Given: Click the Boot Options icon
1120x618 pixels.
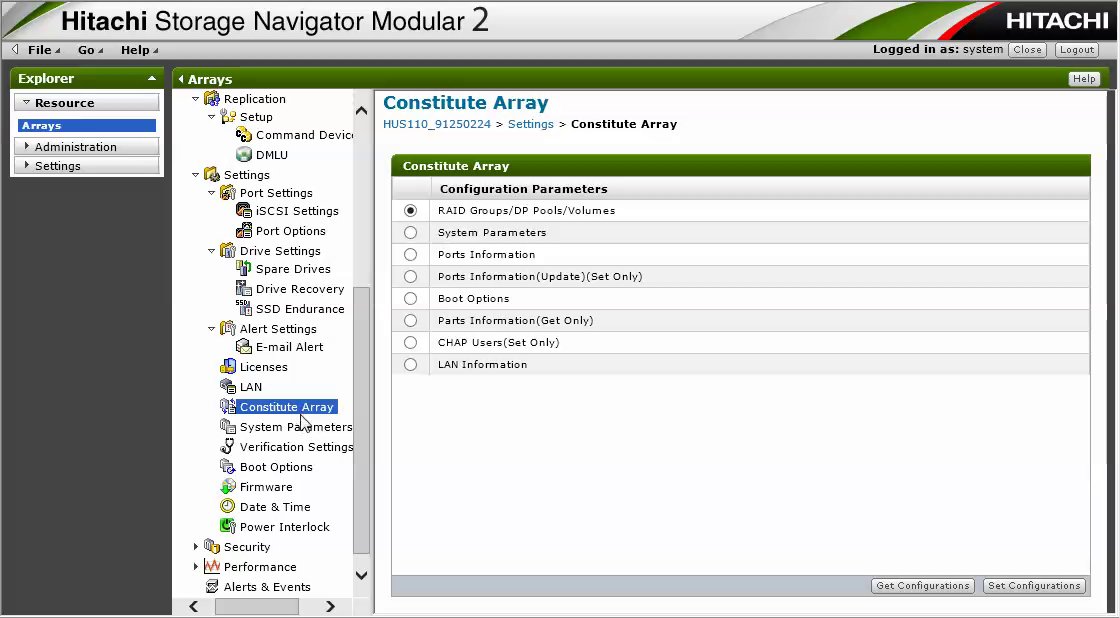Looking at the screenshot, I should (x=228, y=467).
